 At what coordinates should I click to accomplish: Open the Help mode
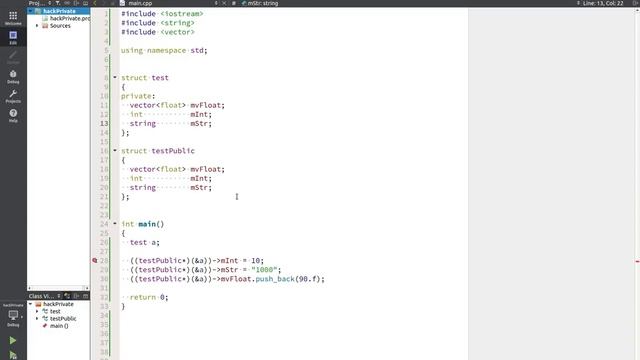tap(13, 116)
